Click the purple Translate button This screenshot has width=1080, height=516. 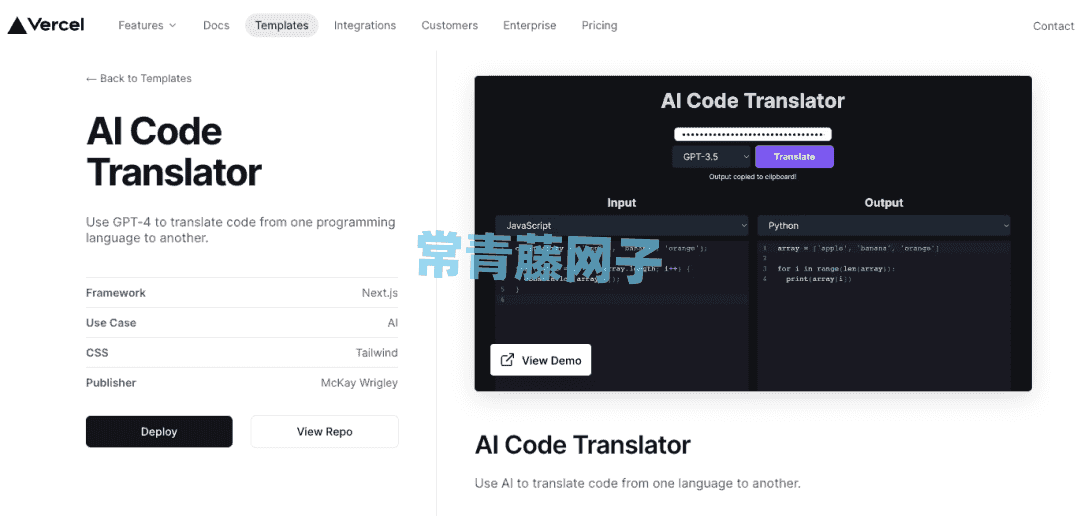(794, 157)
